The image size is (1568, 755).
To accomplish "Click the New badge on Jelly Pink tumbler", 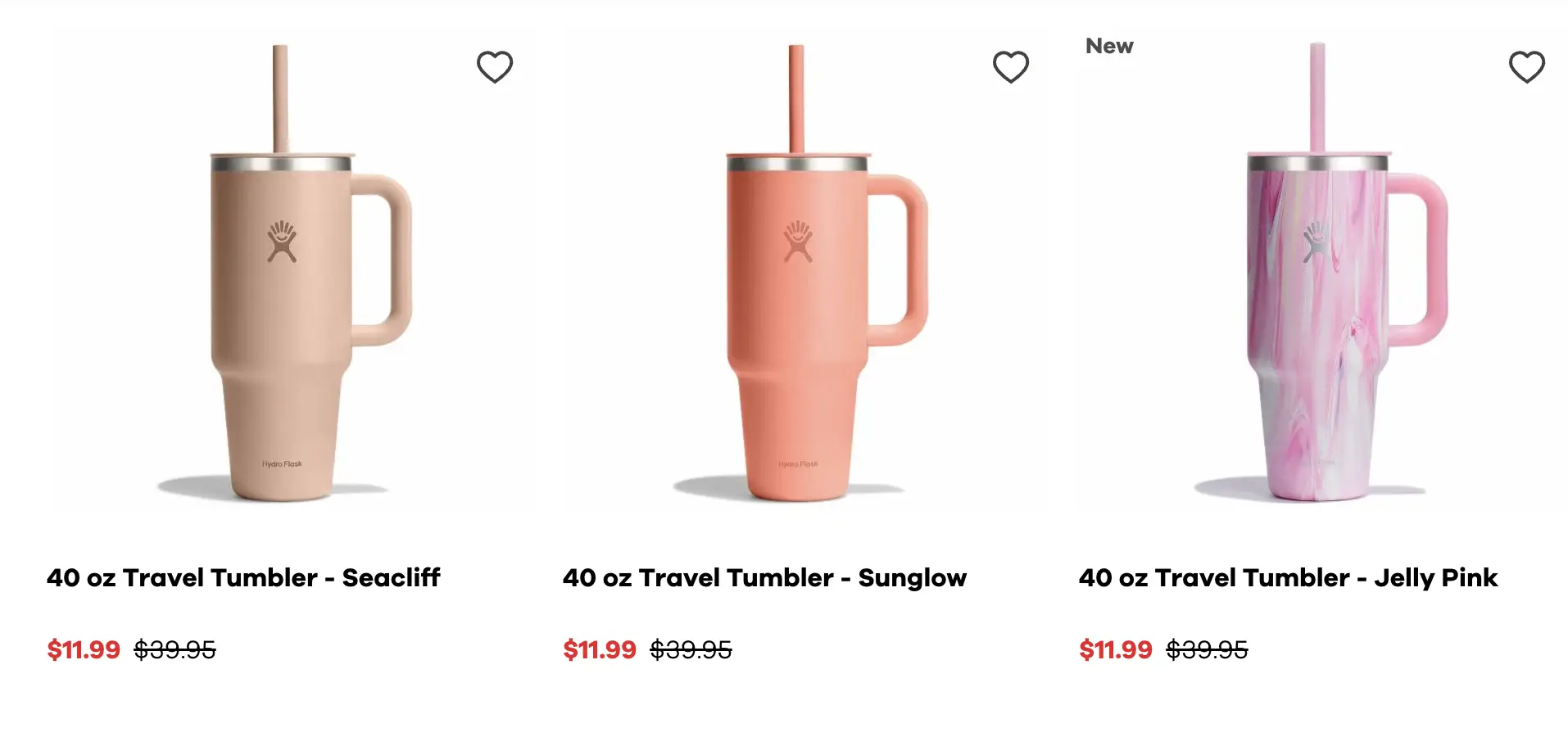I will click(x=1109, y=46).
